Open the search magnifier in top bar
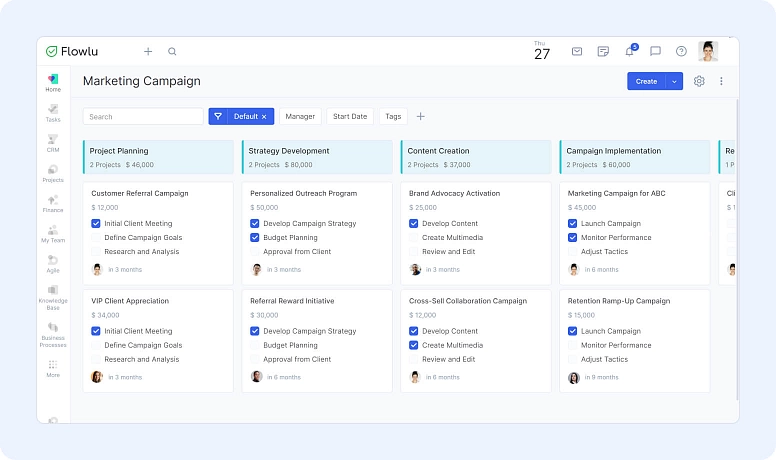Screen dimensions: 776x460 [172, 52]
